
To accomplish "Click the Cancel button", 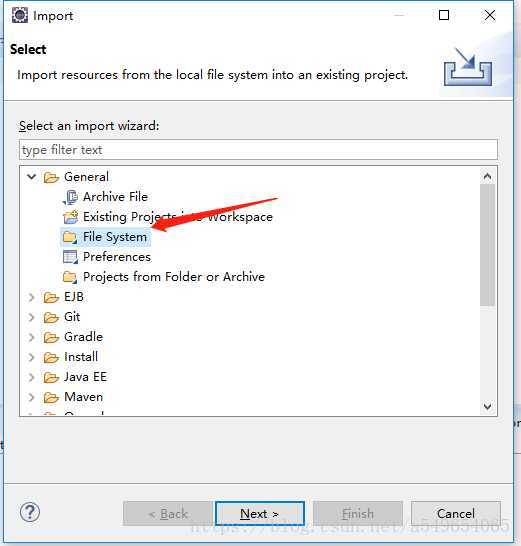I will [x=456, y=514].
